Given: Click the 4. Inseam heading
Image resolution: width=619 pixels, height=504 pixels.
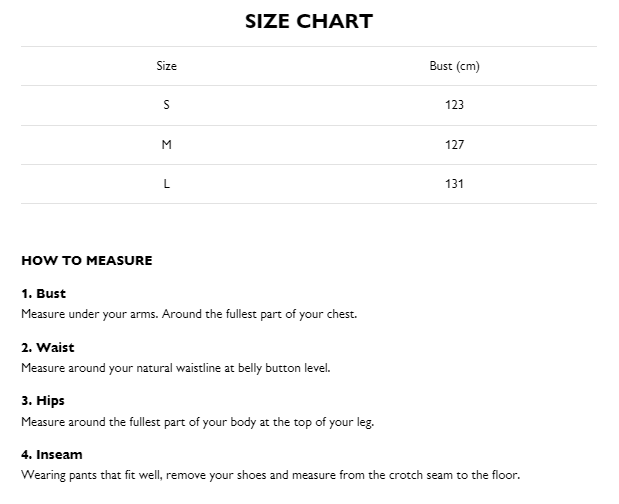Looking at the screenshot, I should (x=52, y=455).
